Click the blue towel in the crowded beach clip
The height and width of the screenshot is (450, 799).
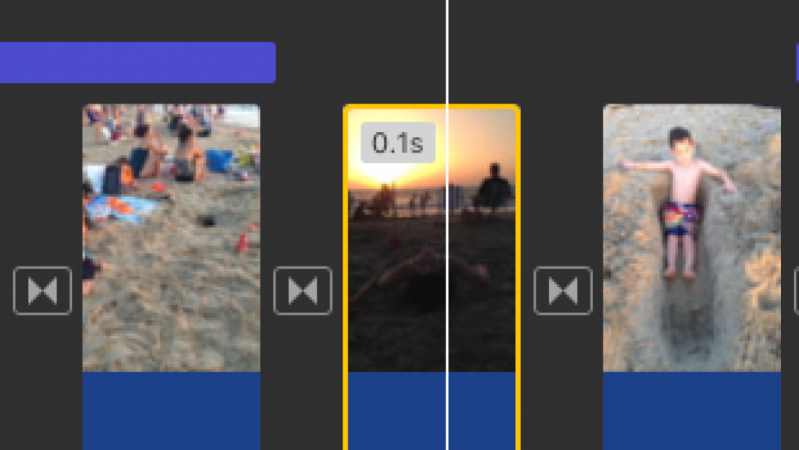122,209
